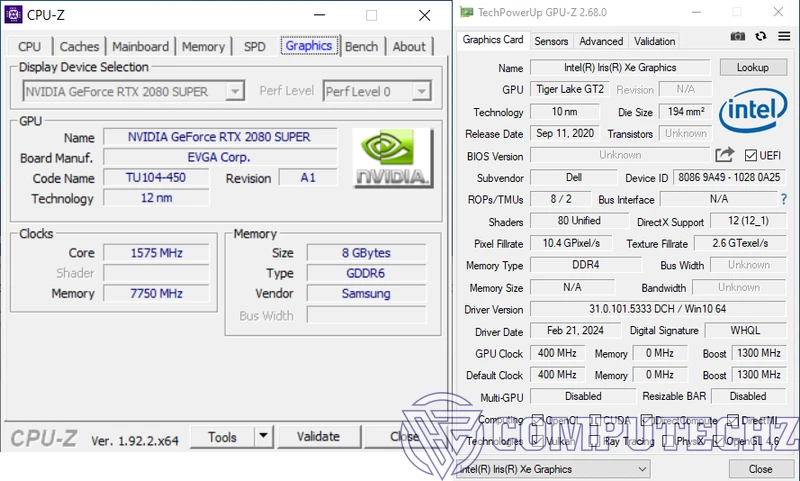Click the Validate button
Image resolution: width=800 pixels, height=481 pixels.
click(318, 437)
